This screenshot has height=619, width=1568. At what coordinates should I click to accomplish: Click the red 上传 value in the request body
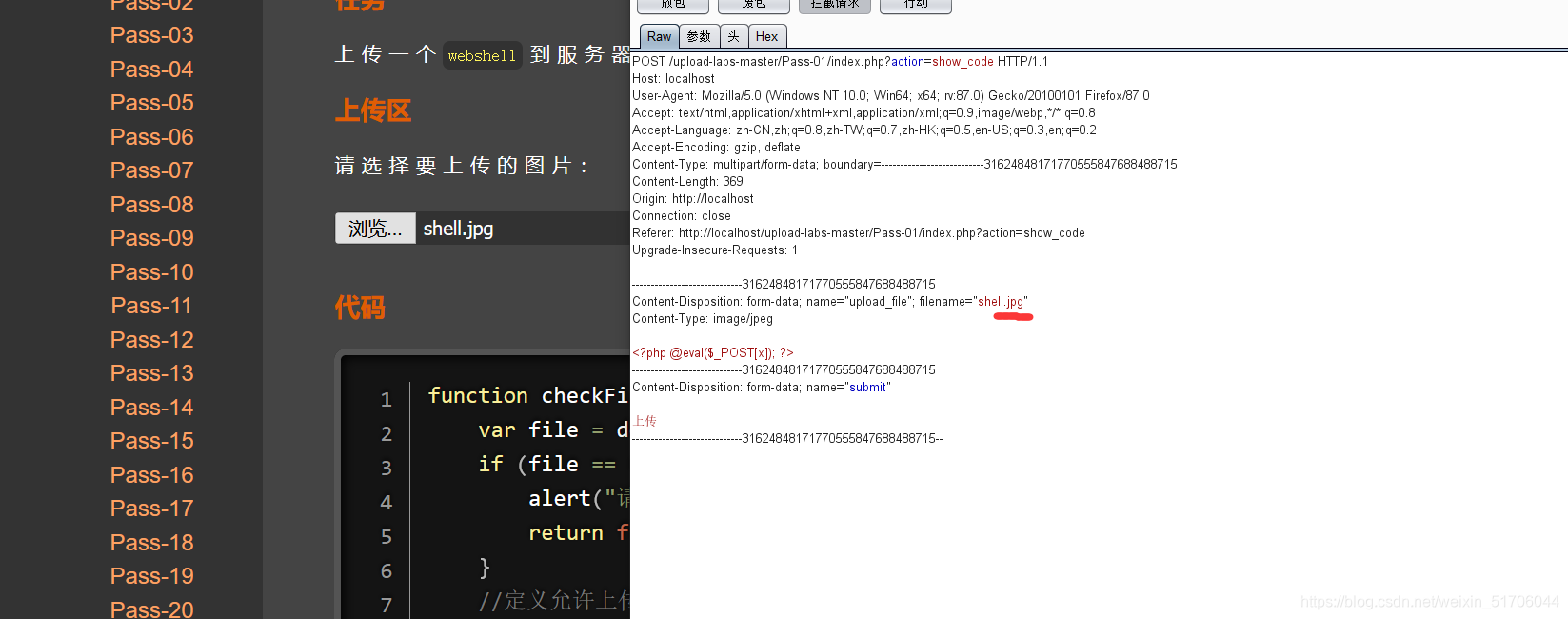point(645,421)
